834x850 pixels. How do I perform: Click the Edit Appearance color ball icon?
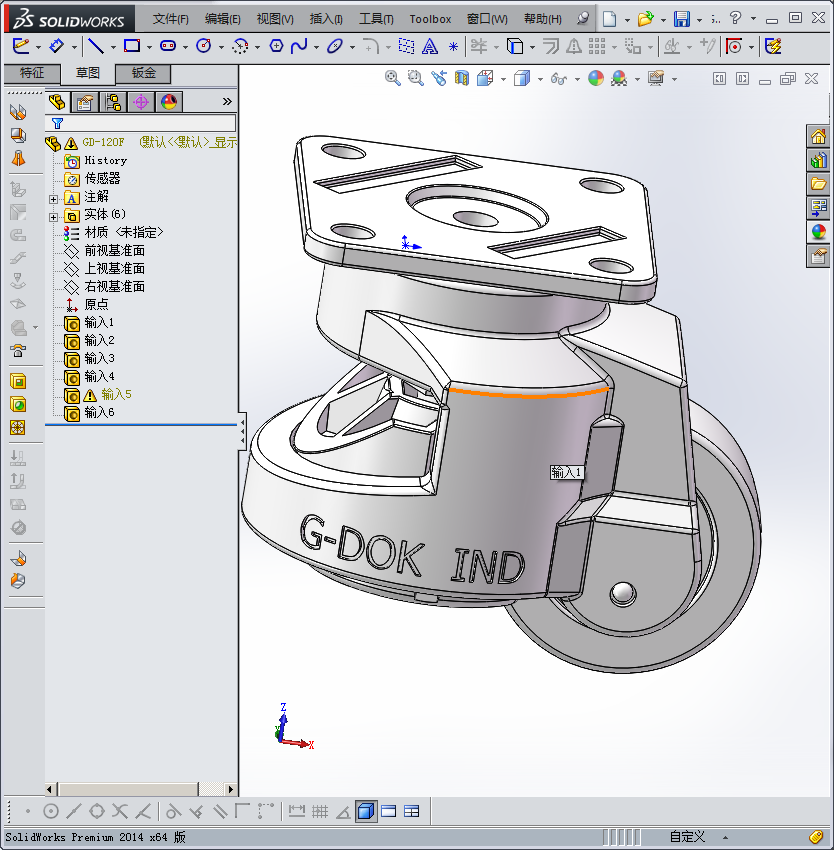tap(595, 79)
